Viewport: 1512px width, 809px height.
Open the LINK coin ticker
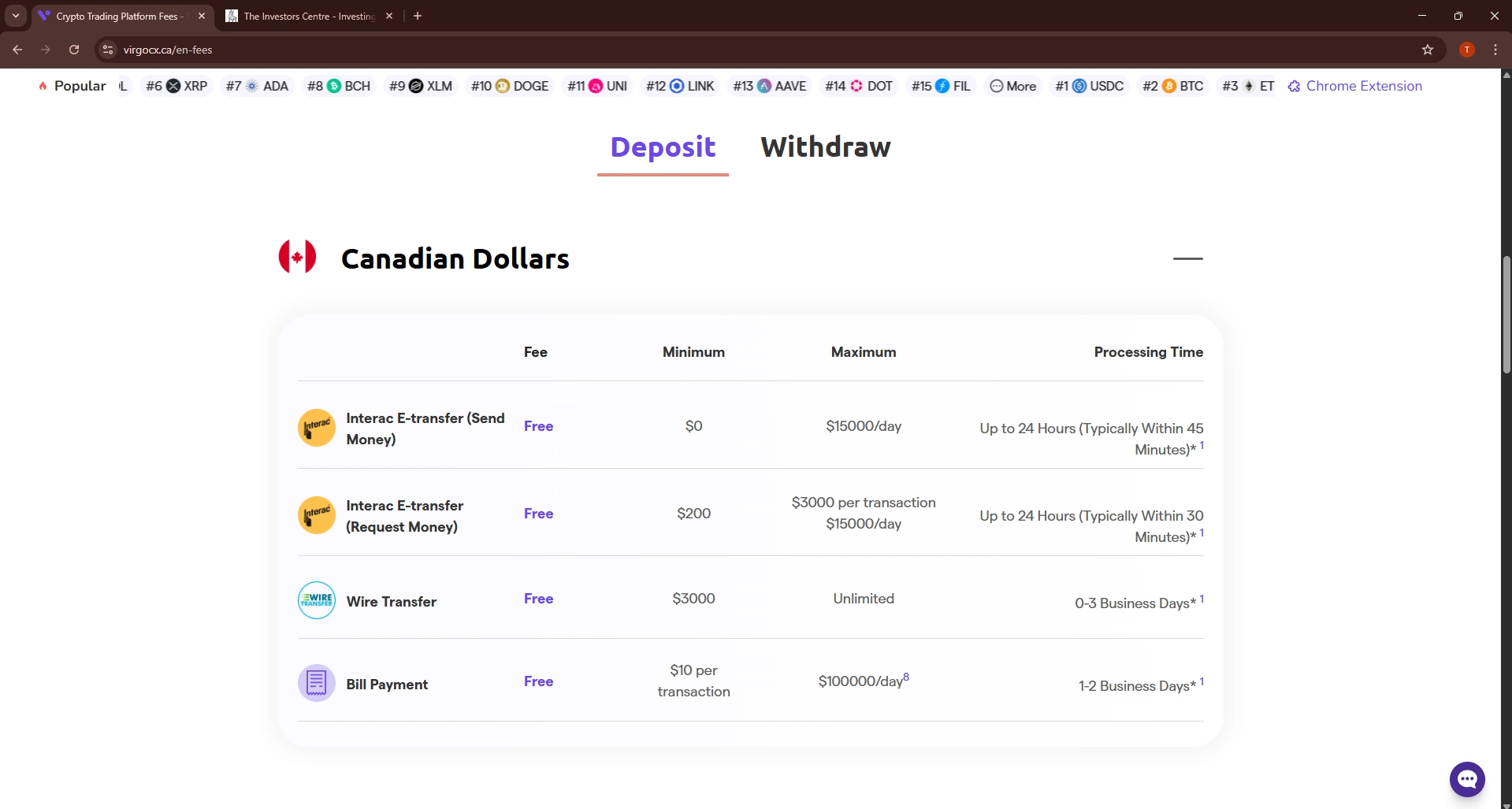[680, 86]
